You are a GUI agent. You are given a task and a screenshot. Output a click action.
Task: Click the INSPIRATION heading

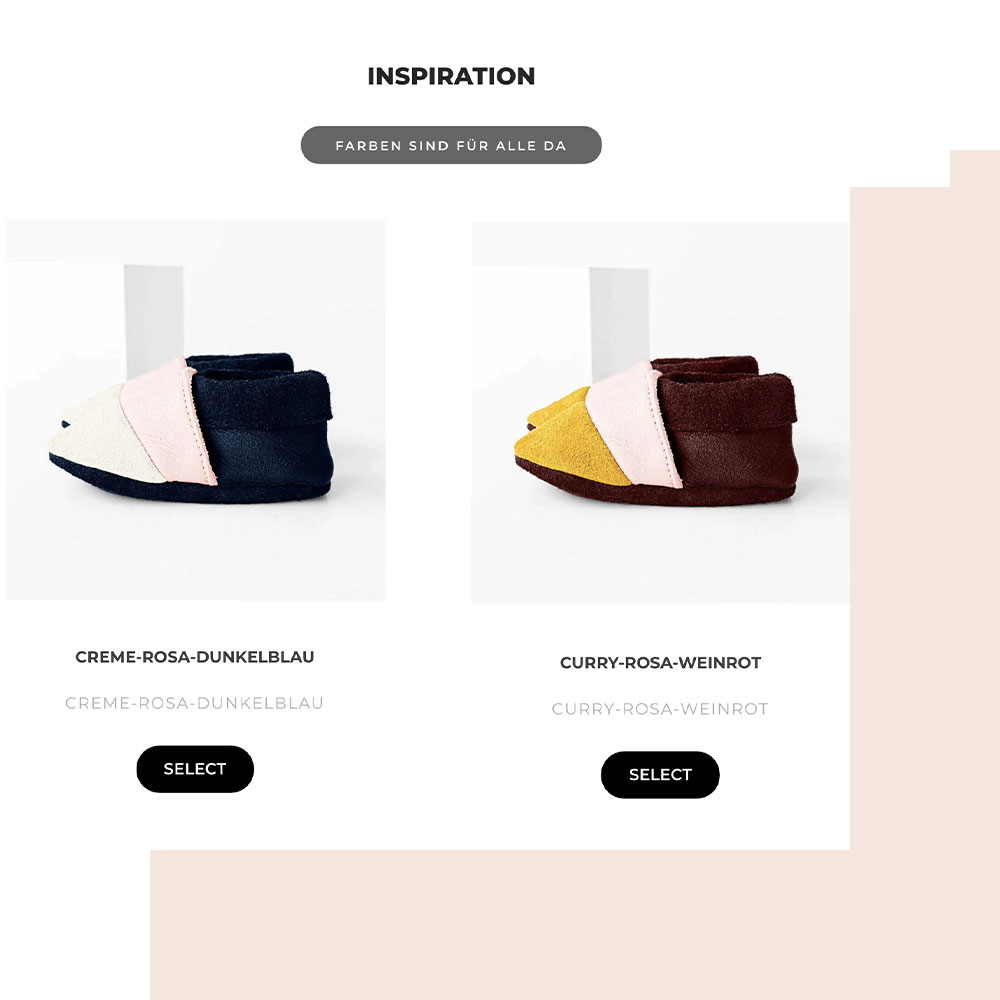(451, 76)
